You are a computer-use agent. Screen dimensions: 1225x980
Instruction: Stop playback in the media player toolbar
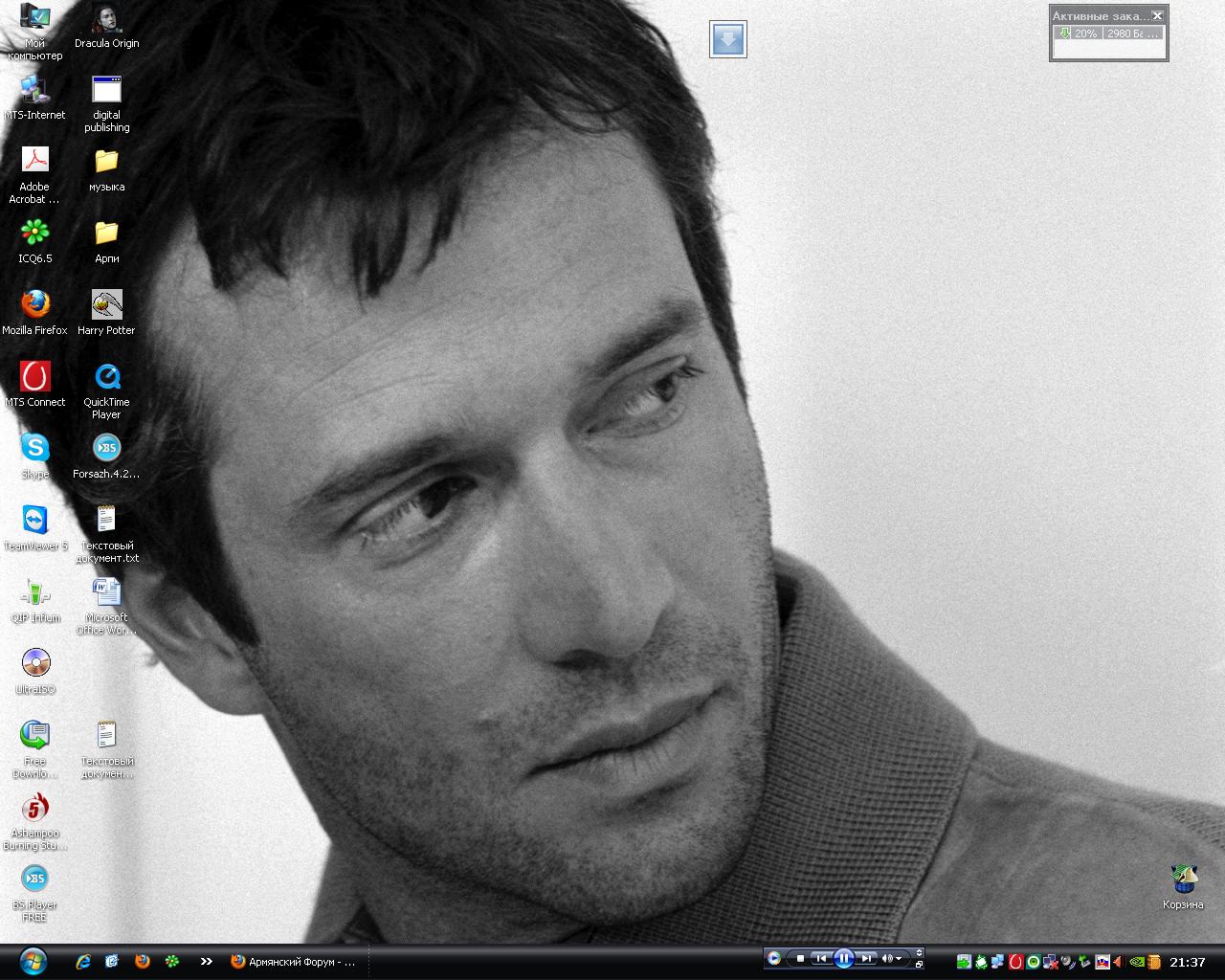pyautogui.click(x=801, y=959)
